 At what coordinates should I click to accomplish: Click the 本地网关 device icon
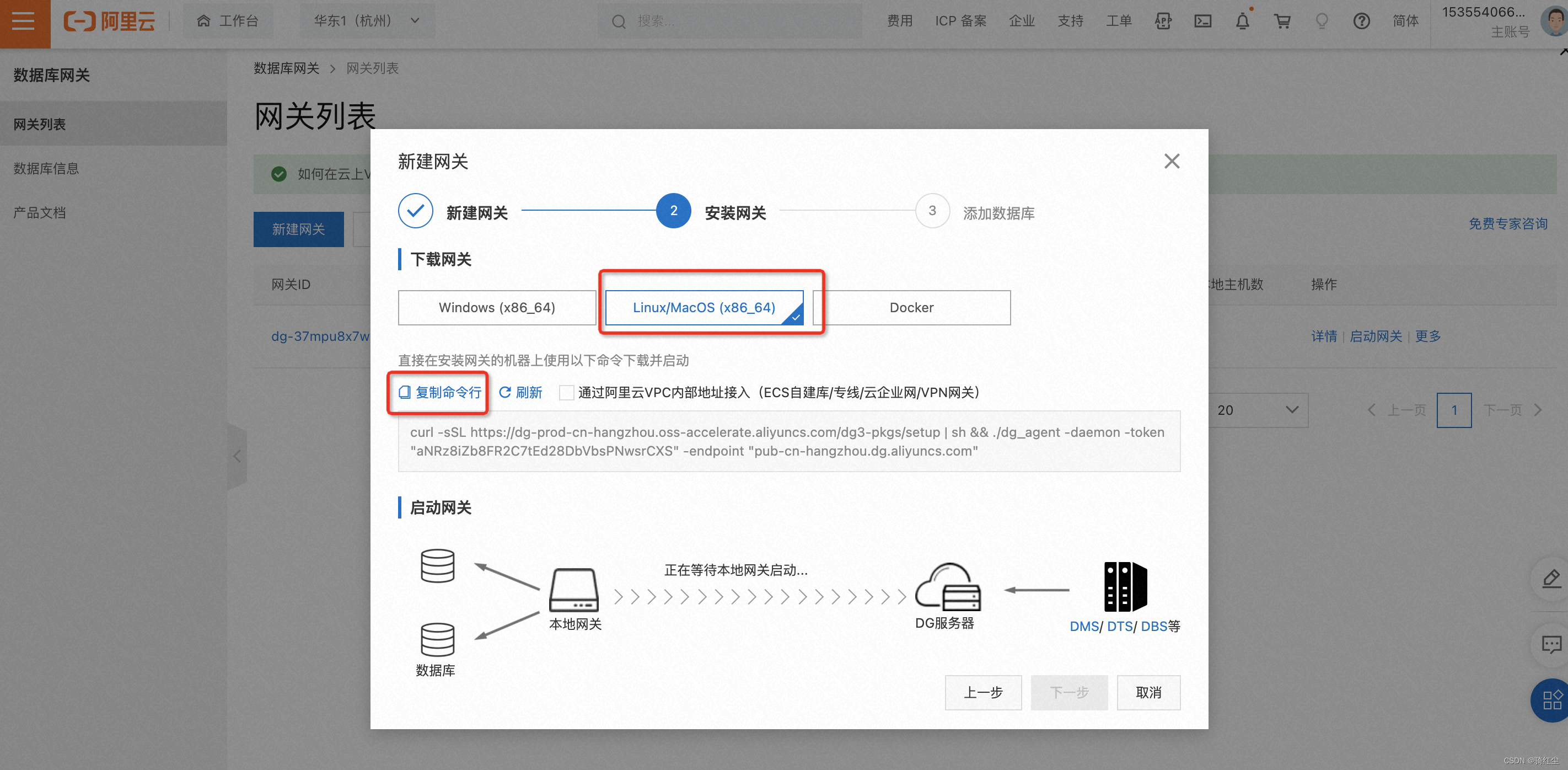[573, 590]
